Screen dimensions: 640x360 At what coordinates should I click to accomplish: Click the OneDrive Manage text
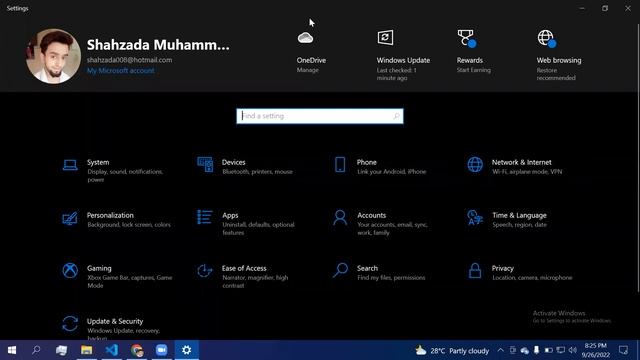pyautogui.click(x=307, y=70)
